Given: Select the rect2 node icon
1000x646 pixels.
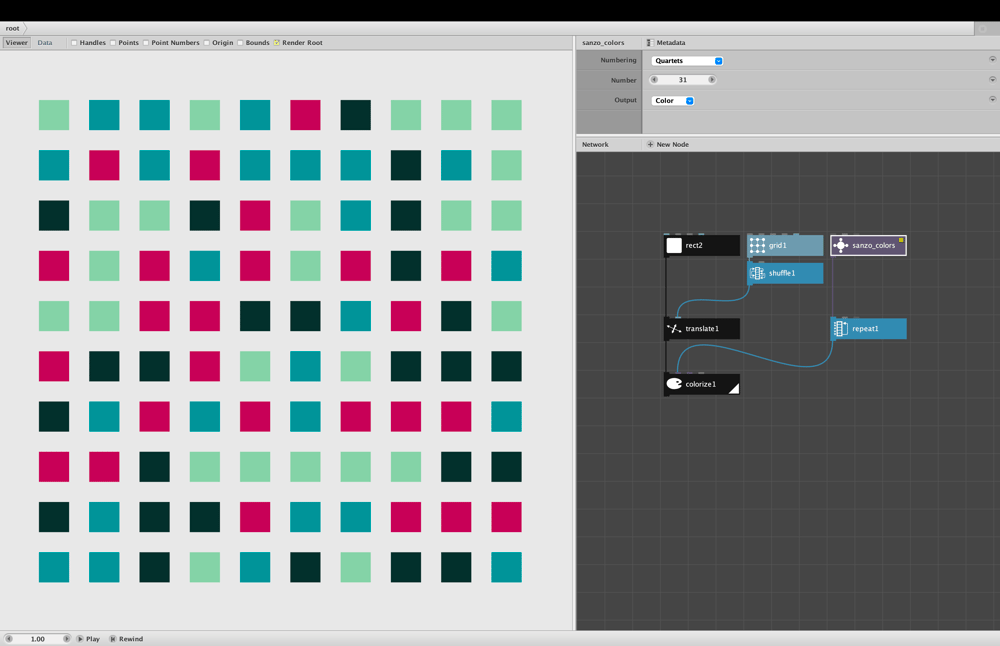Looking at the screenshot, I should 674,246.
